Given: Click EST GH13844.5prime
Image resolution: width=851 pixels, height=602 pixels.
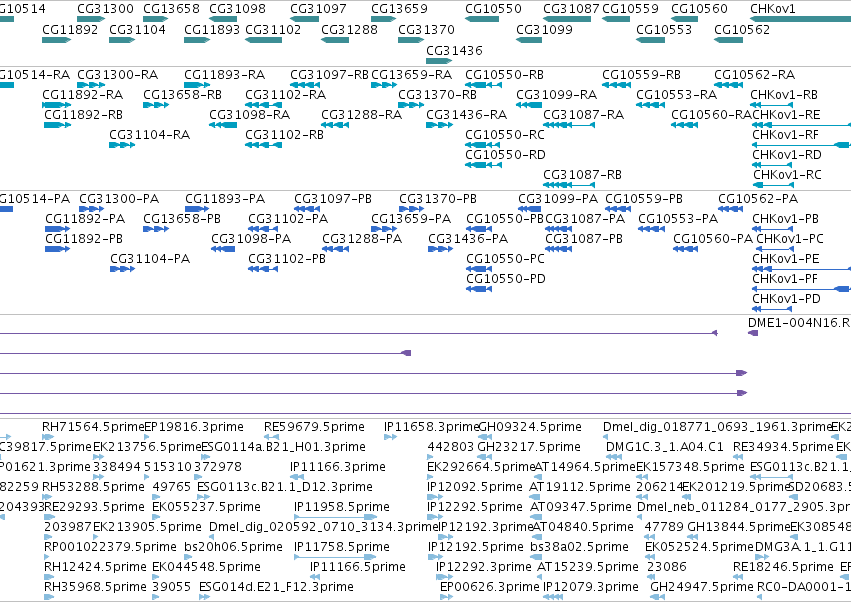Looking at the screenshot, I should (x=739, y=527).
